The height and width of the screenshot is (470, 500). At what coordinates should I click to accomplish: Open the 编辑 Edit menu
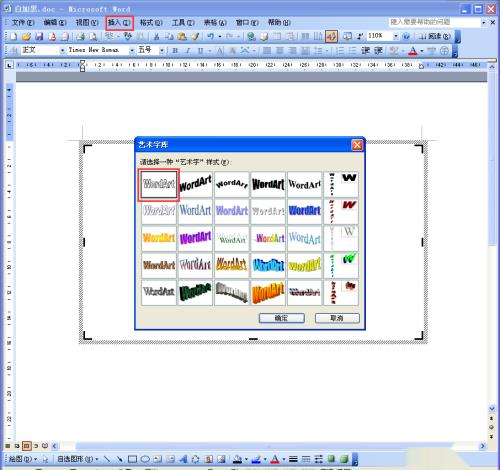[55, 23]
